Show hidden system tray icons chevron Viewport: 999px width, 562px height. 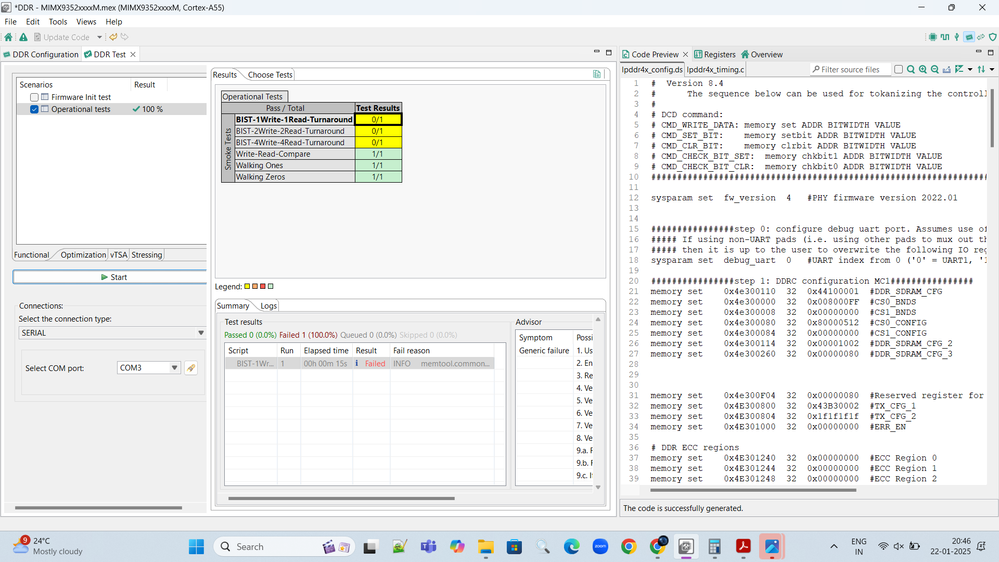[833, 547]
